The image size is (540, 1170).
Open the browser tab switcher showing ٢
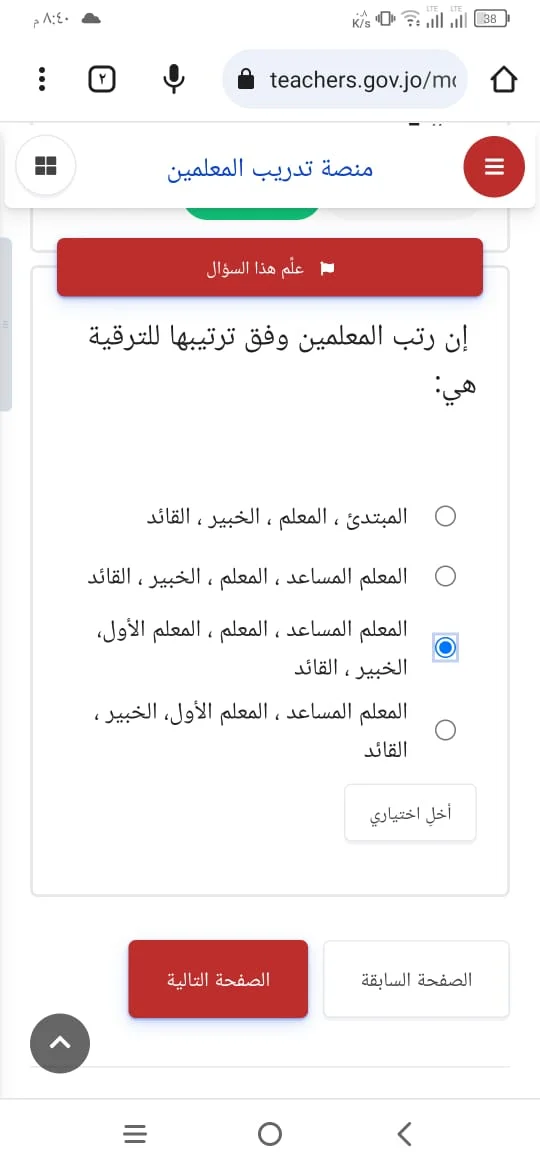tap(102, 79)
